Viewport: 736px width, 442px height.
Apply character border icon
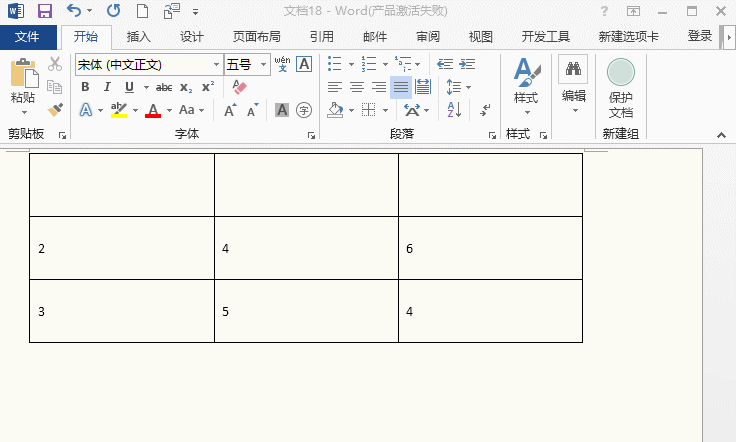coord(304,64)
